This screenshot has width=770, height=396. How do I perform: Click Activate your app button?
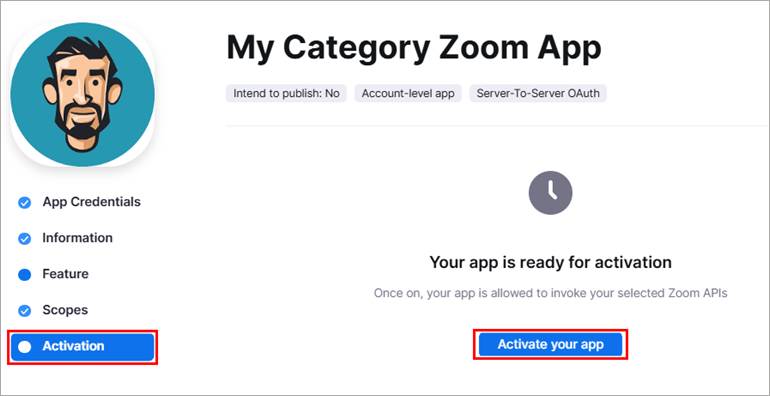[x=550, y=344]
